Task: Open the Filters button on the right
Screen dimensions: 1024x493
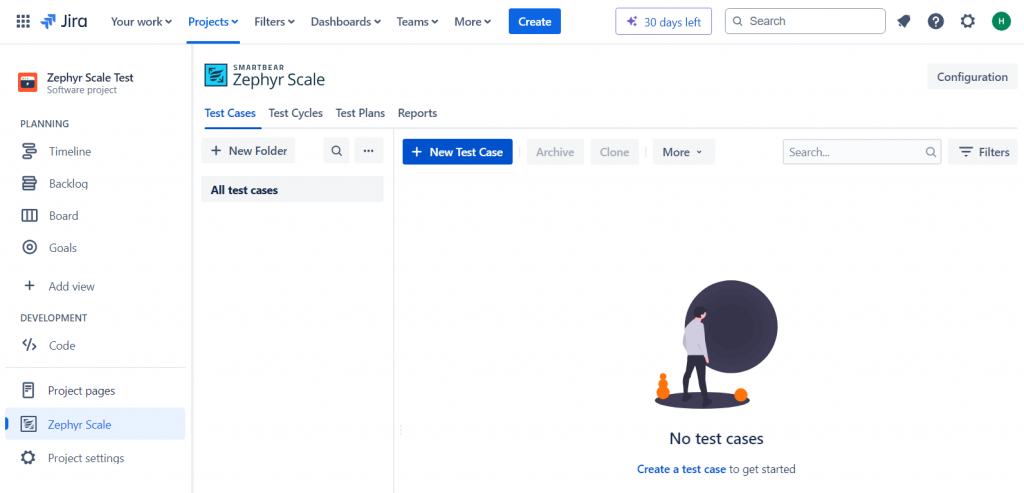Action: tap(983, 152)
